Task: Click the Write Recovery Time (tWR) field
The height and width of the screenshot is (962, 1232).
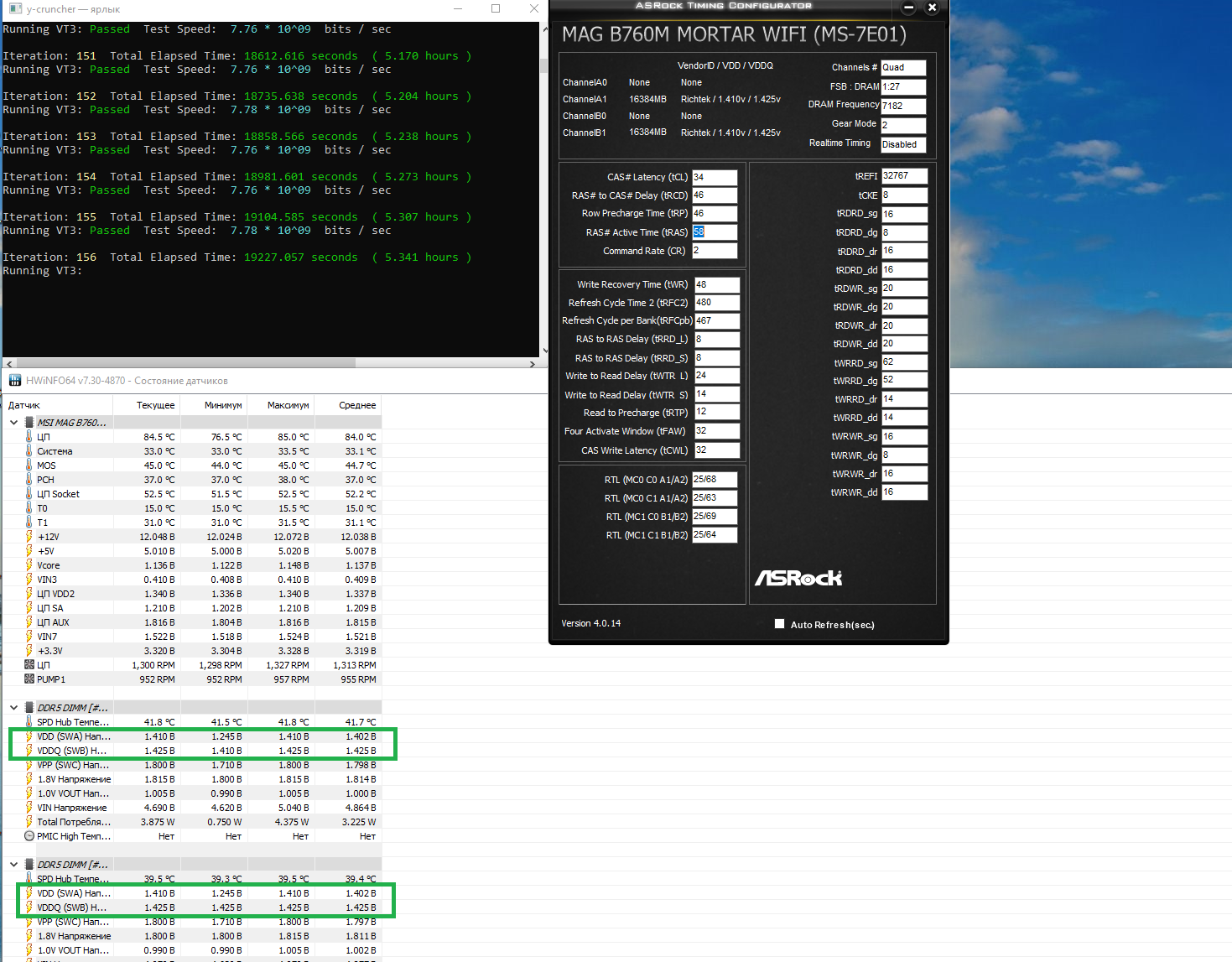Action: coord(717,284)
